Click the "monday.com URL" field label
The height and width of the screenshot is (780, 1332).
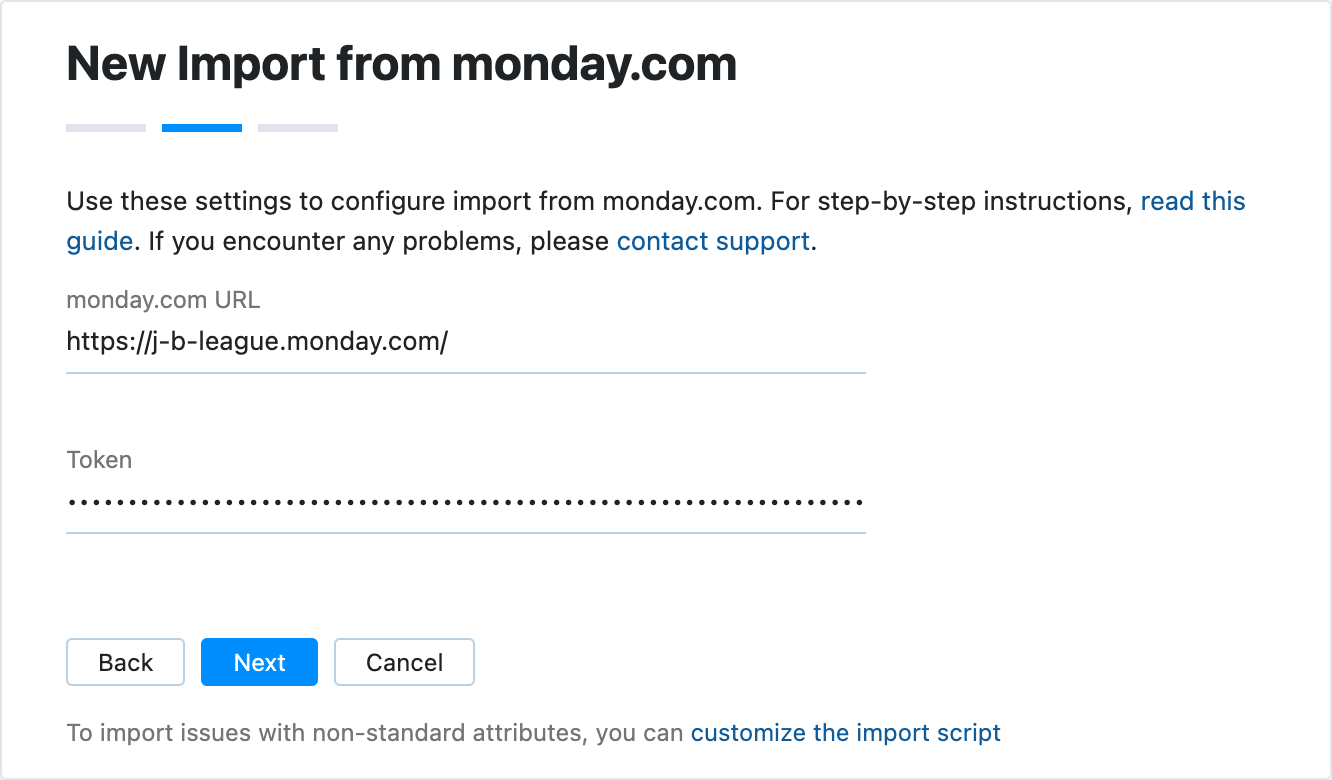[x=163, y=299]
